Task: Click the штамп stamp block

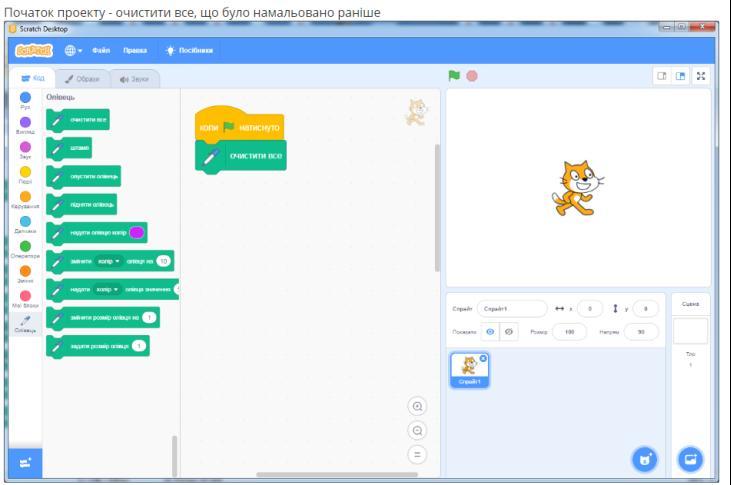Action: click(69, 148)
